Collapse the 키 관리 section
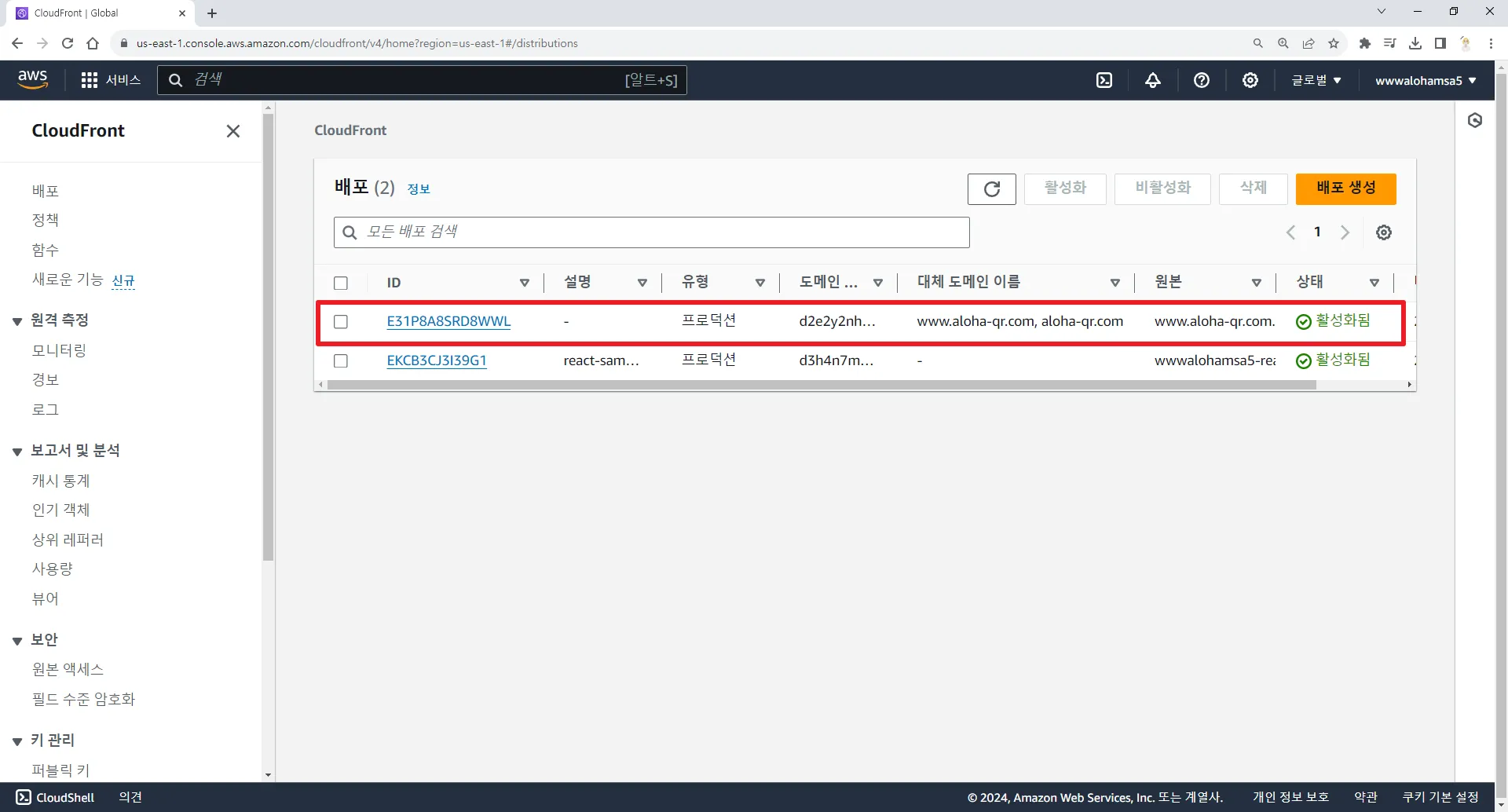This screenshot has height=812, width=1508. point(17,741)
